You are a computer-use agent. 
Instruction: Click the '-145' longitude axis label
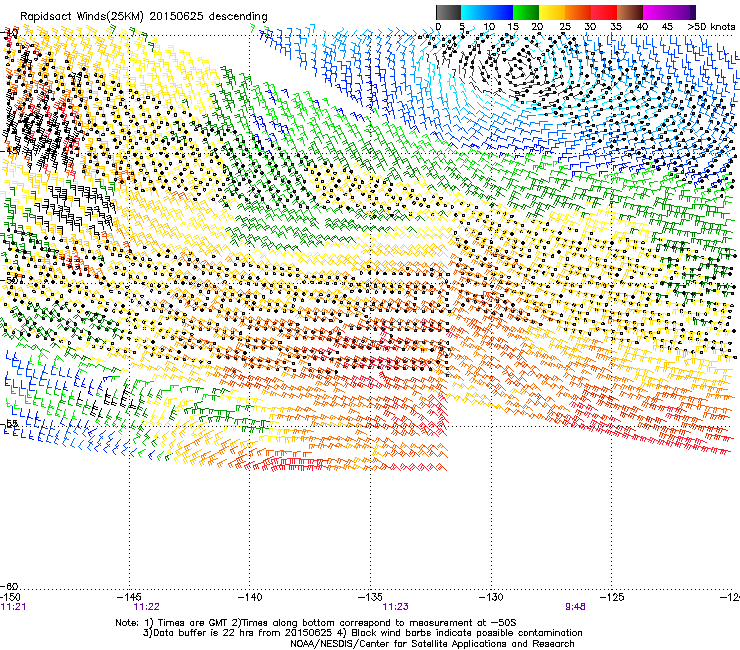click(x=129, y=597)
